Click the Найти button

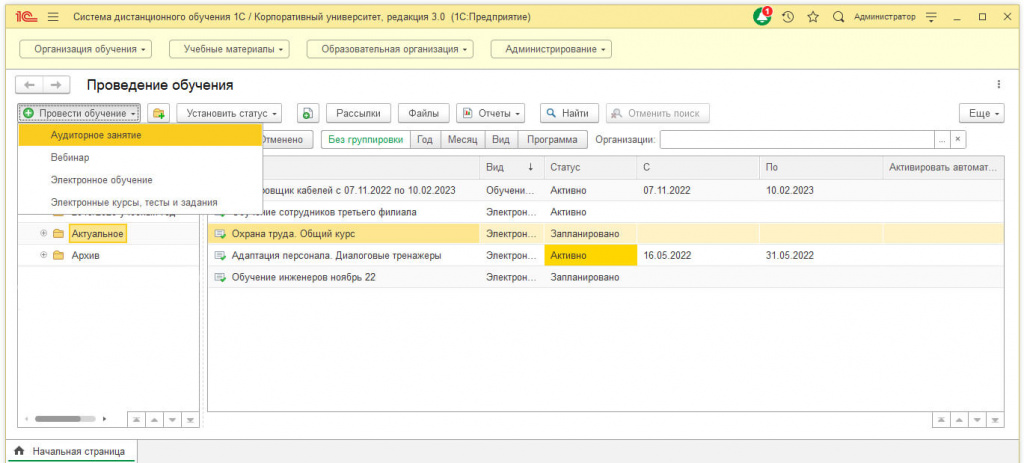click(569, 114)
